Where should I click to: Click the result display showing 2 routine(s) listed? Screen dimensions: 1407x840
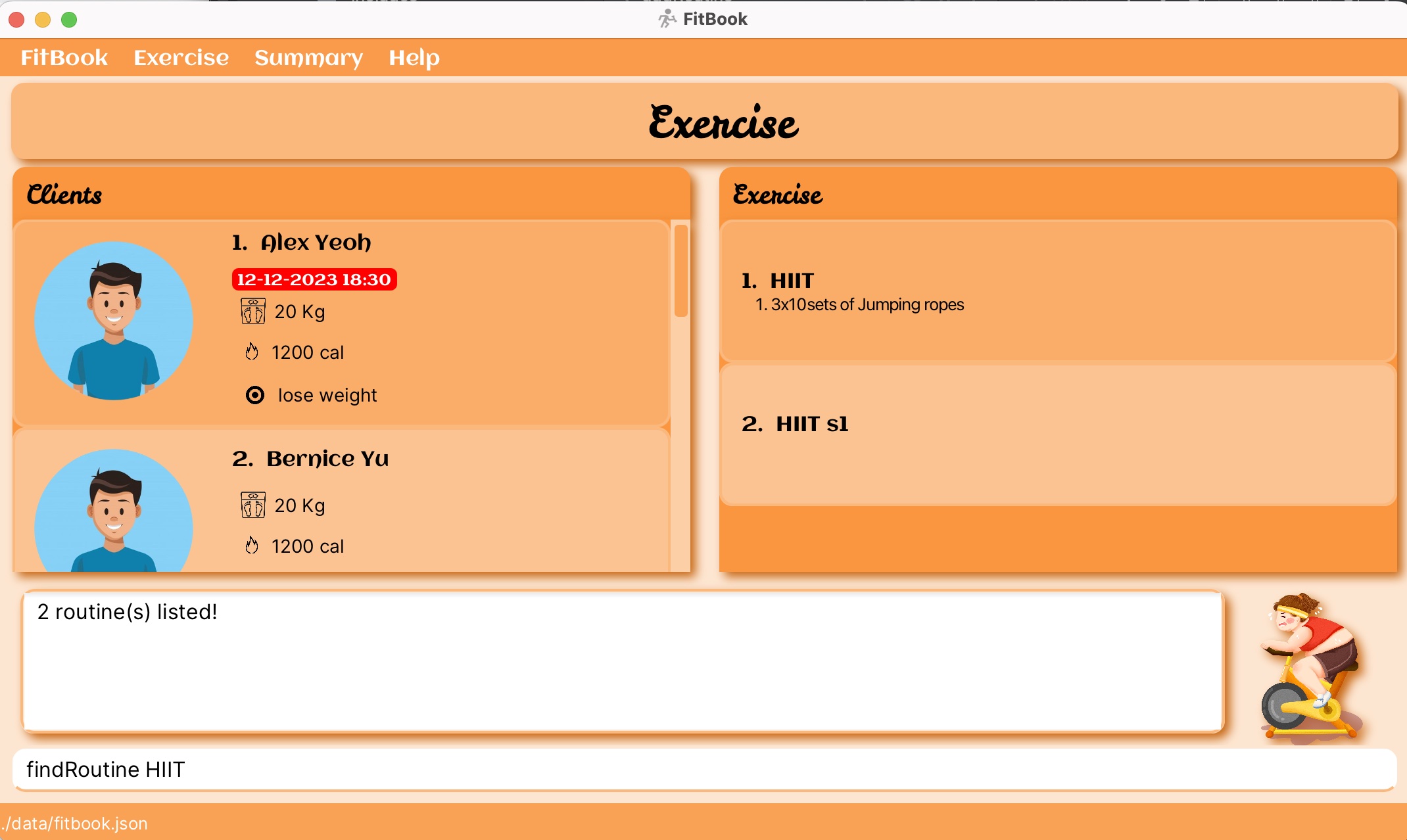point(623,661)
